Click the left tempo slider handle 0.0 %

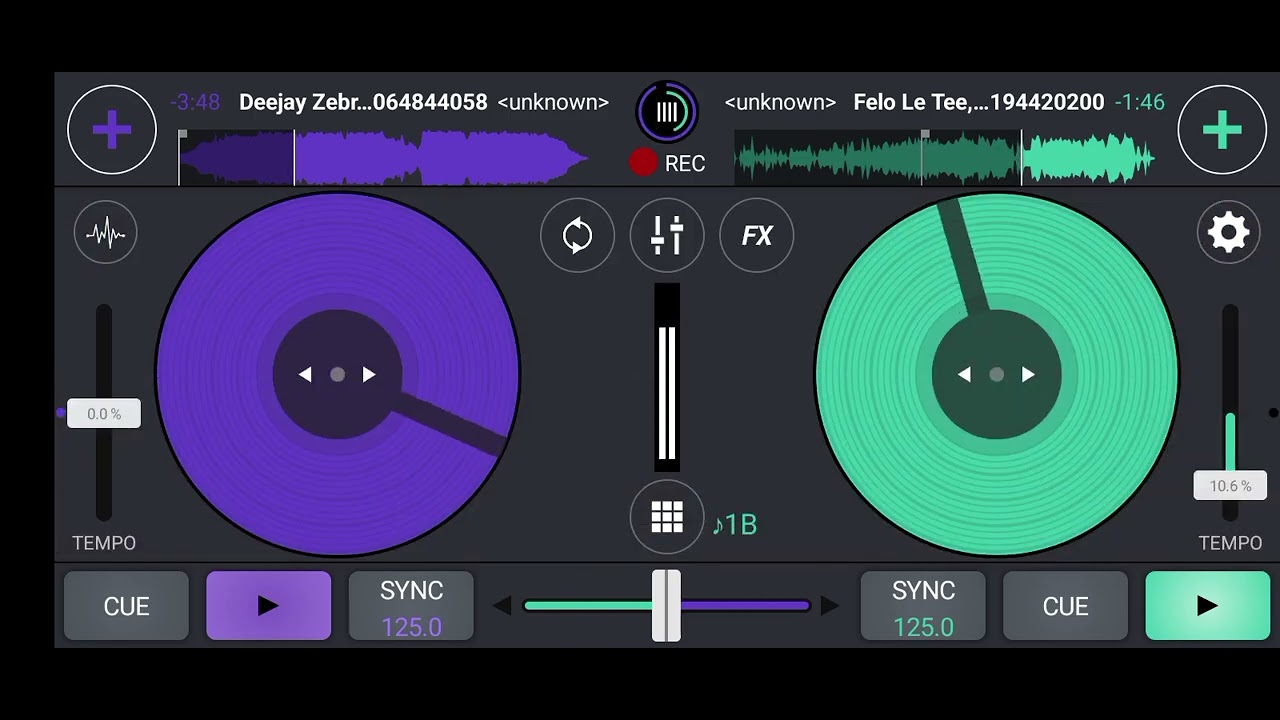pyautogui.click(x=104, y=413)
